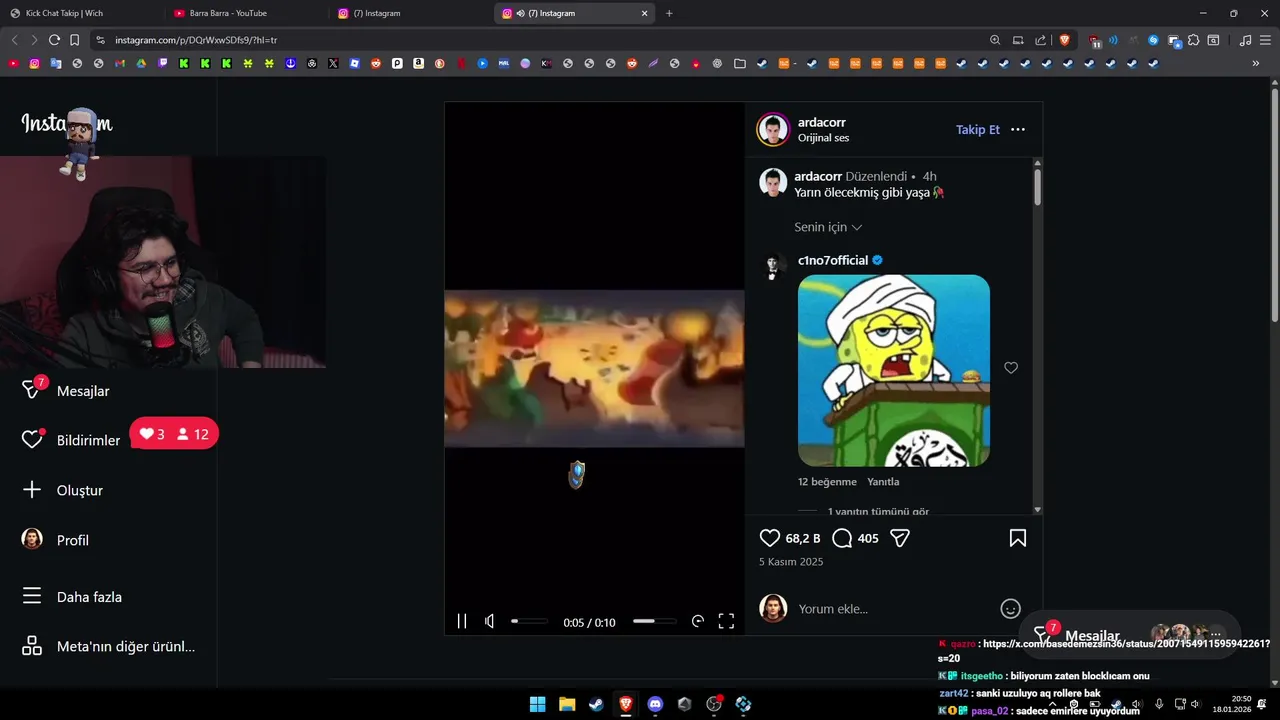Click the zoom magnifier icon in the address bar

pyautogui.click(x=995, y=40)
